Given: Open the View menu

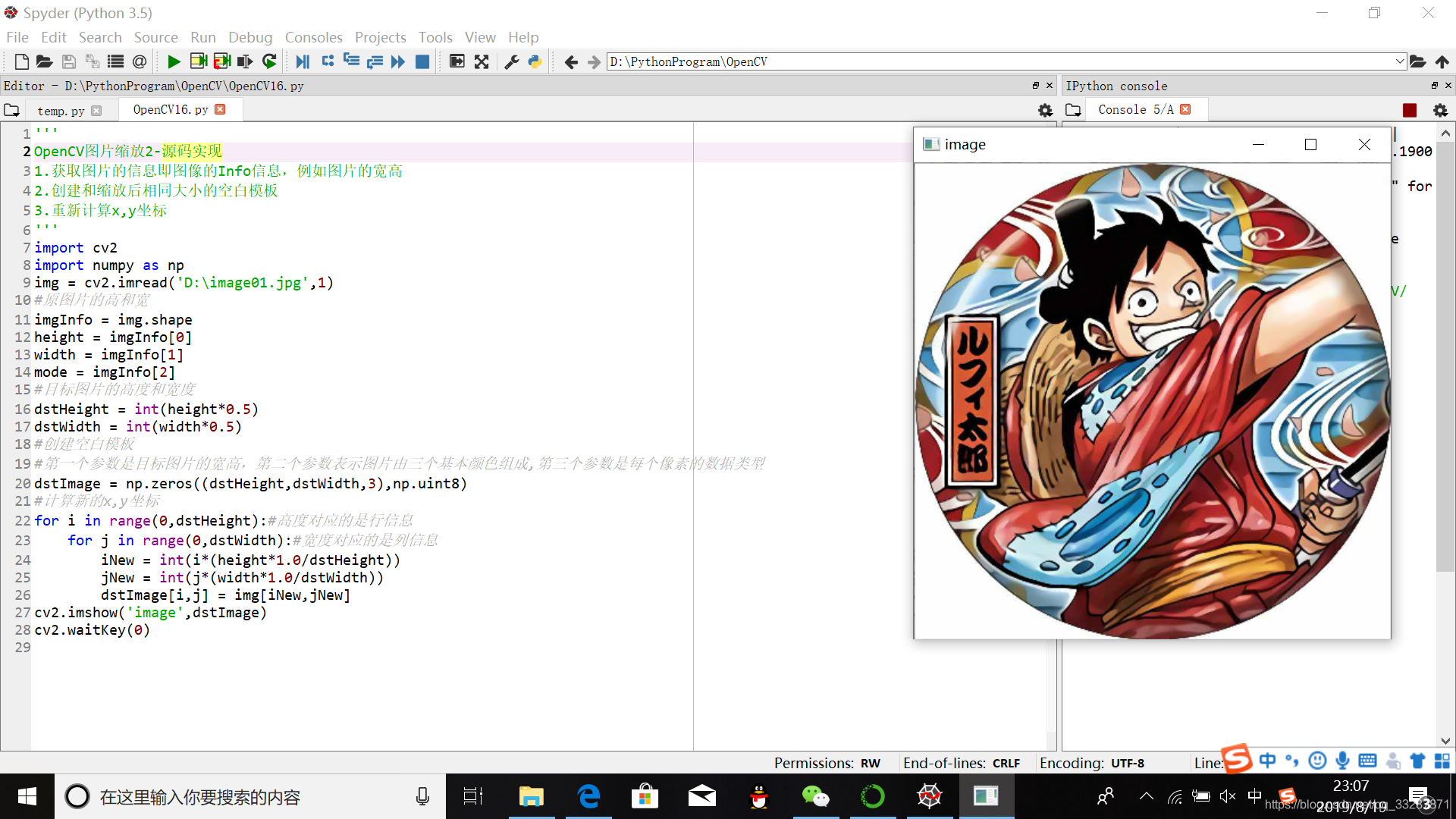Looking at the screenshot, I should tap(480, 37).
